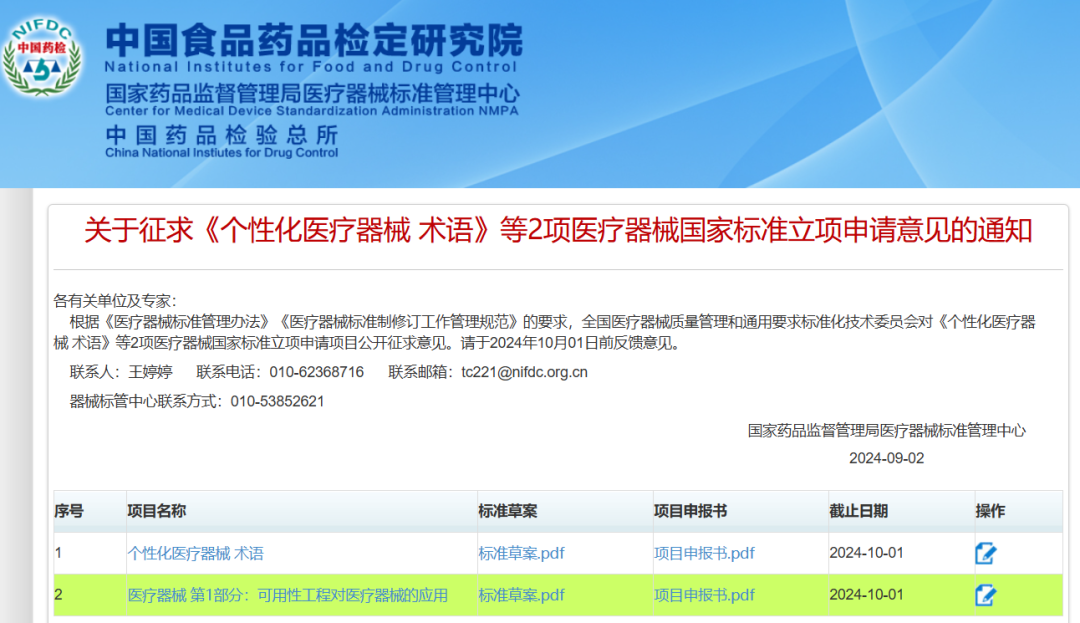The width and height of the screenshot is (1080, 623).
Task: Open the 个性化医疗器械 术语 project link
Action: click(196, 553)
